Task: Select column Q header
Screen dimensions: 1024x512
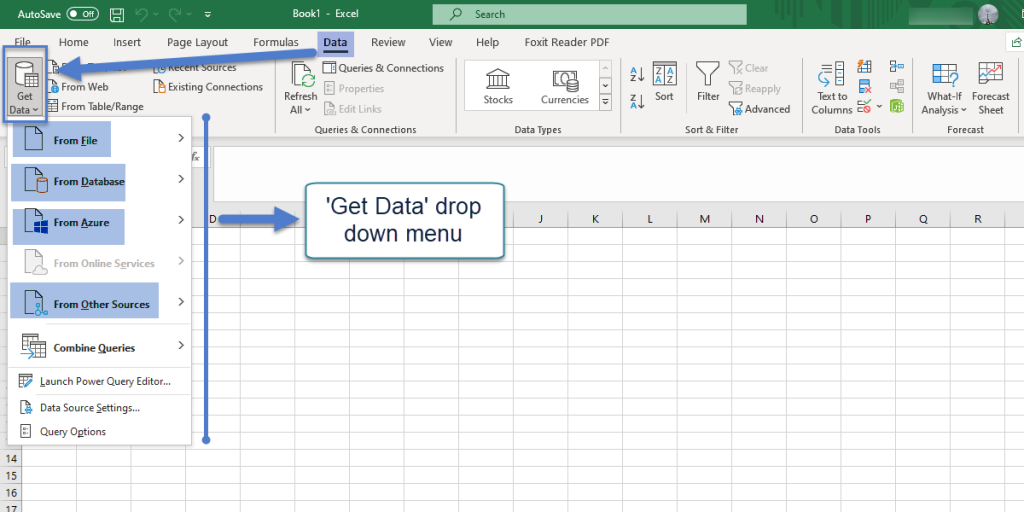Action: [x=923, y=219]
